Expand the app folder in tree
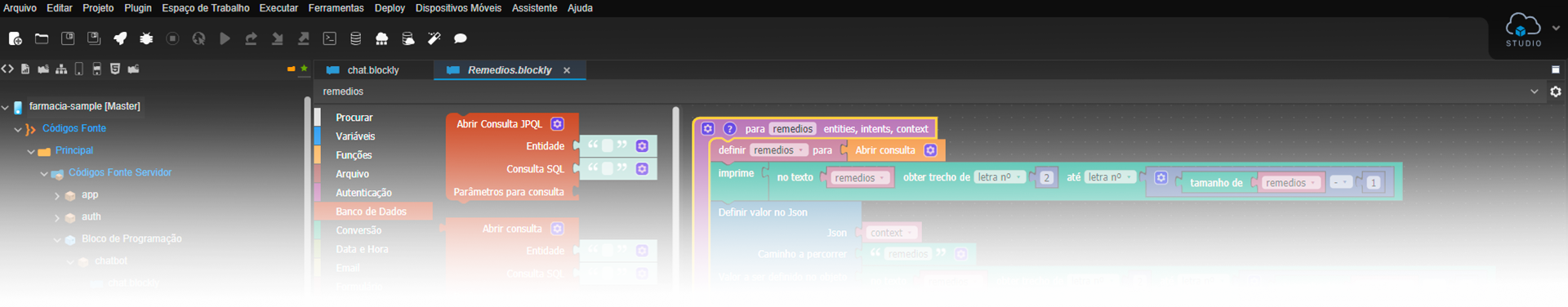This screenshot has width=1568, height=307. 57,196
